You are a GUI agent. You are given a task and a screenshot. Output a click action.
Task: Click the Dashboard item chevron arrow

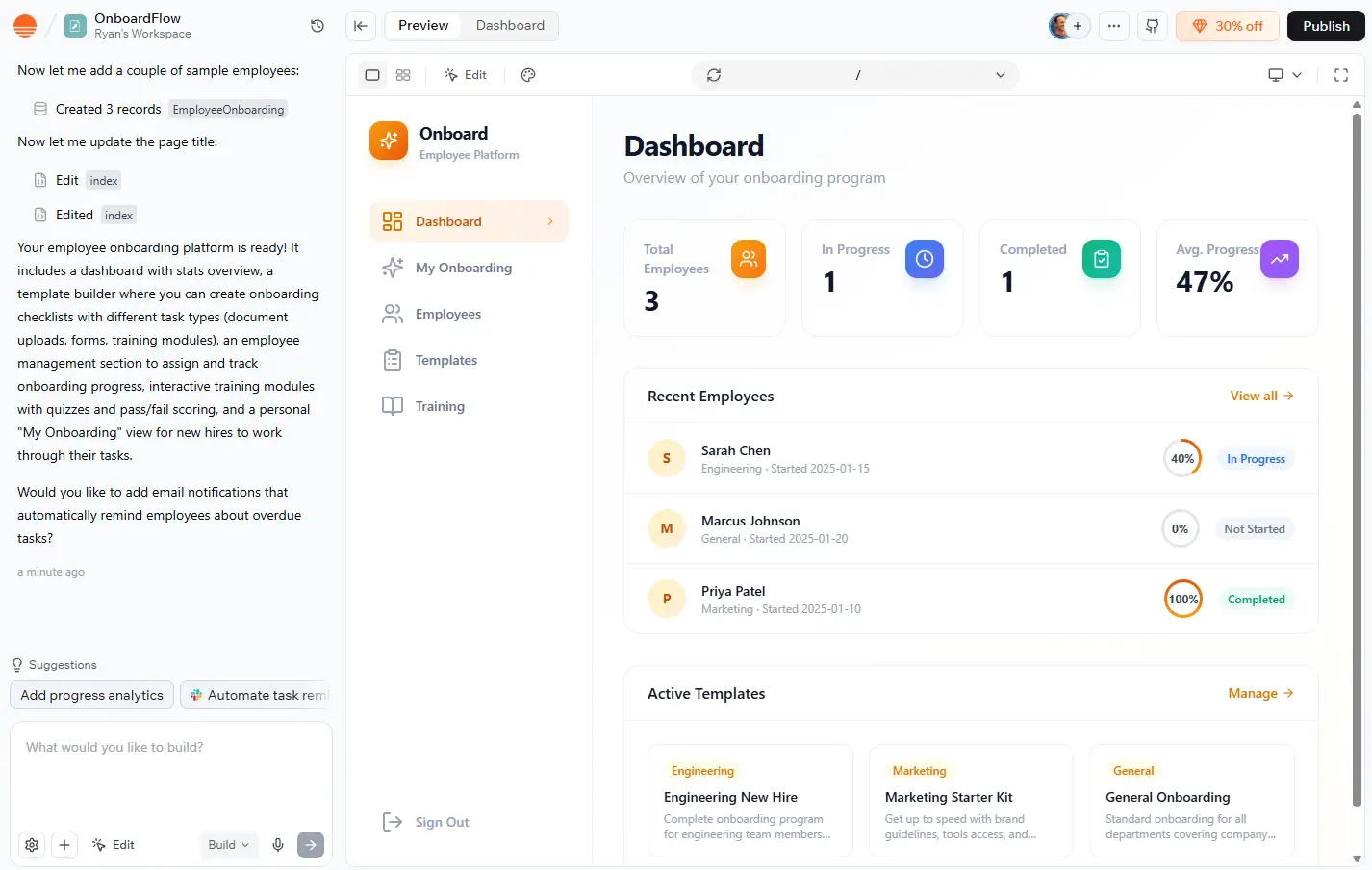coord(550,221)
